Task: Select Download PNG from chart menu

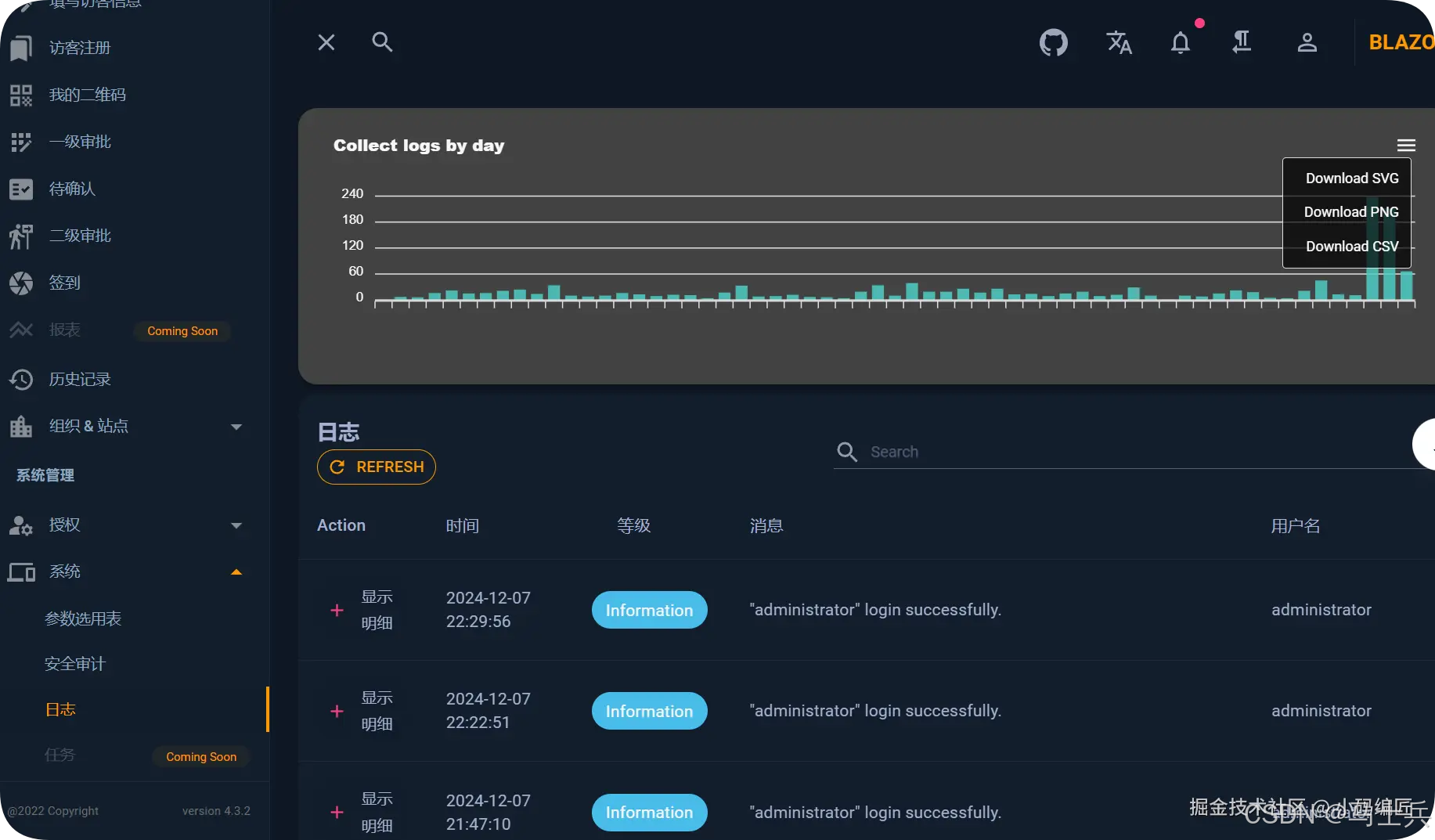Action: pyautogui.click(x=1351, y=211)
